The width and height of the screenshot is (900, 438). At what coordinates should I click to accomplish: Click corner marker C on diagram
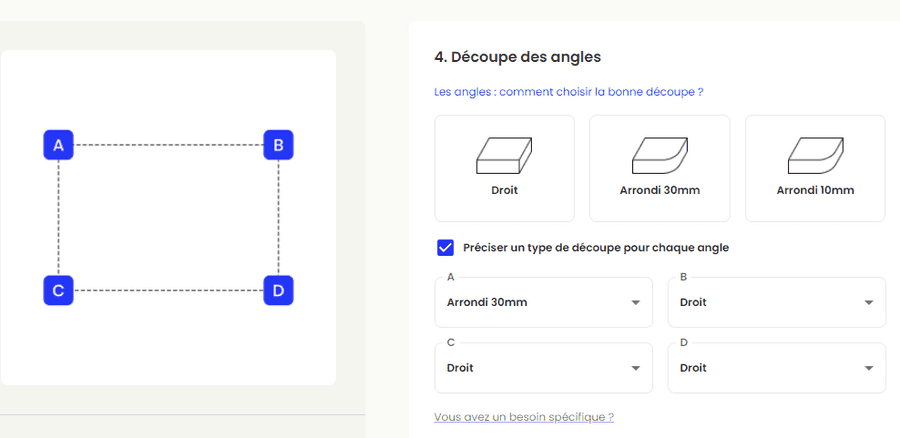58,291
